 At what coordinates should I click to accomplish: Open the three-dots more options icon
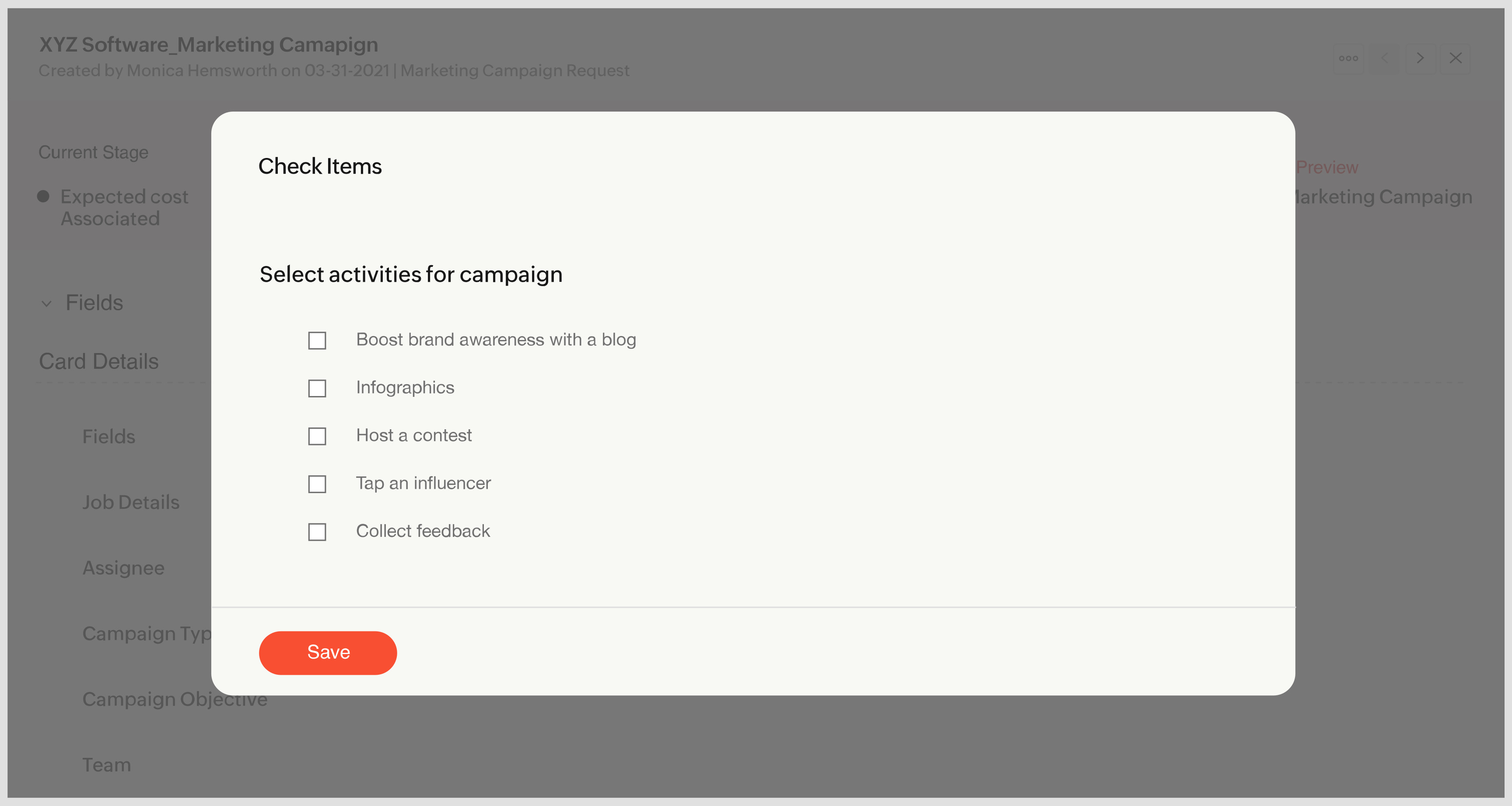1347,58
